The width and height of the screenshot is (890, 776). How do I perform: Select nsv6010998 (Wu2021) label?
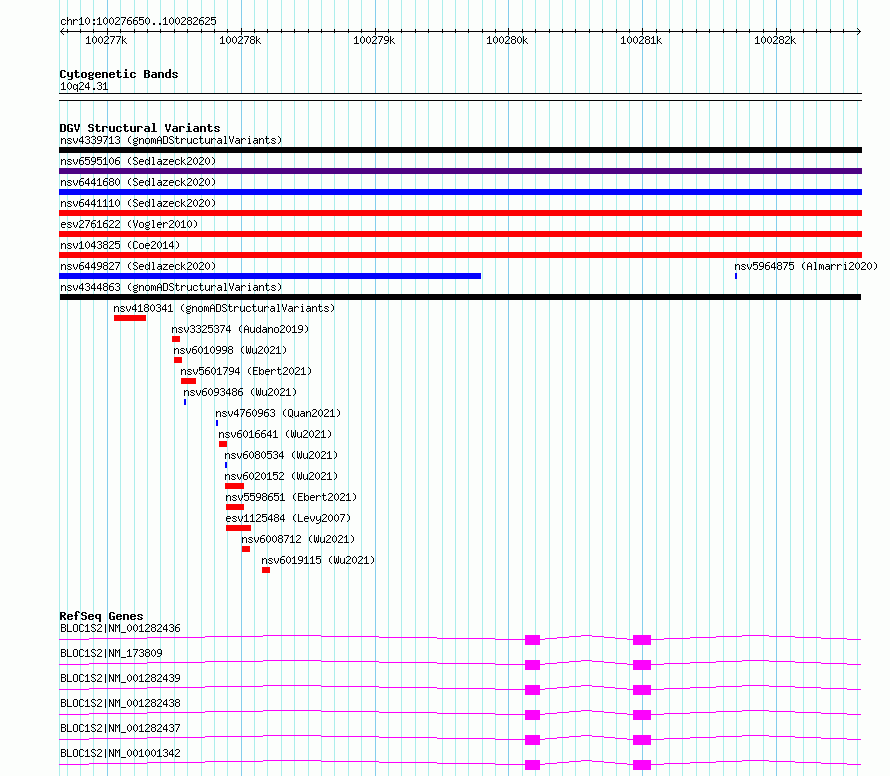coord(230,350)
